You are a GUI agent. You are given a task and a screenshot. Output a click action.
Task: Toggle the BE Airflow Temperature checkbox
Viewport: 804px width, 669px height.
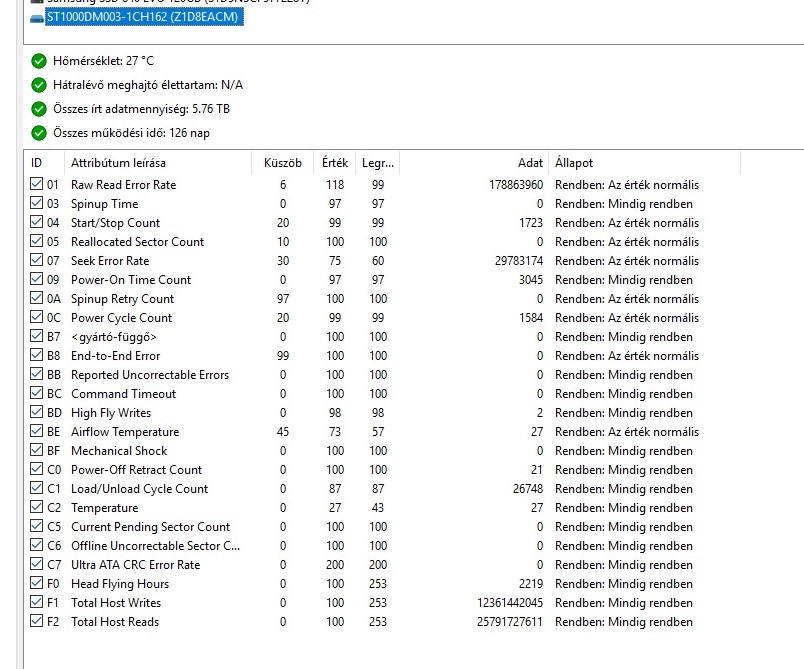(x=36, y=430)
